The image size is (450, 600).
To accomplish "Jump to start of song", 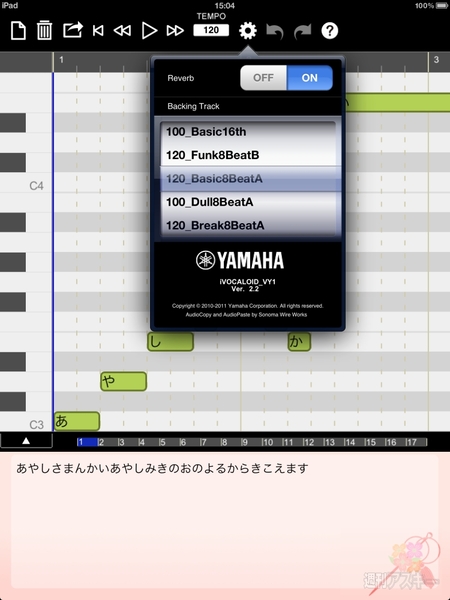I will [x=98, y=31].
